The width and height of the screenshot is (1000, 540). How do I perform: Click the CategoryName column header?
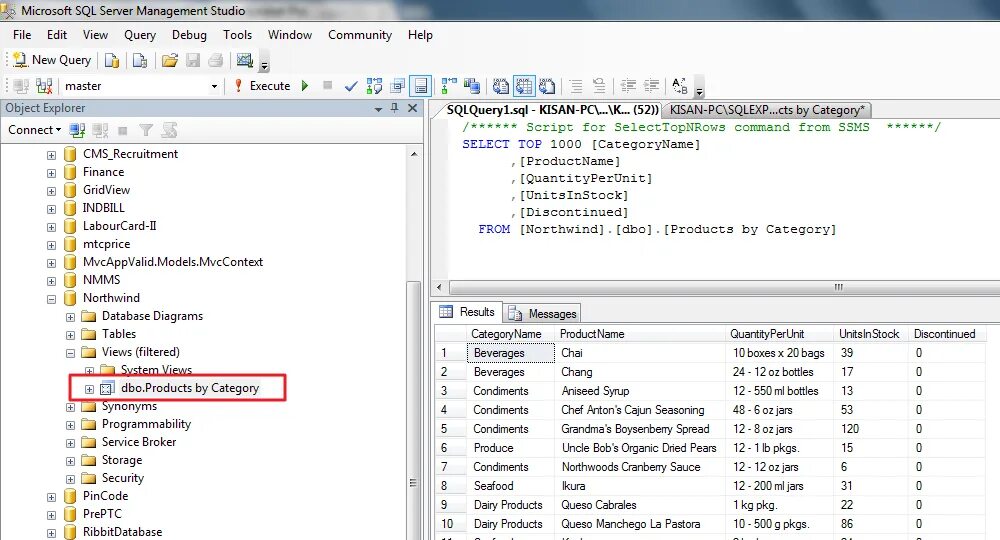coord(510,334)
